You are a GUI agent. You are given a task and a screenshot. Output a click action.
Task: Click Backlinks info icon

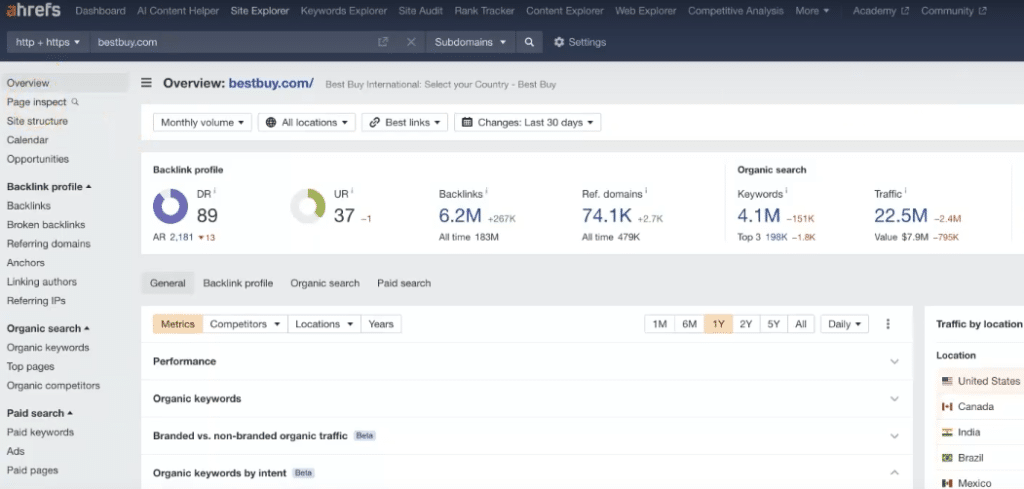[x=487, y=191]
